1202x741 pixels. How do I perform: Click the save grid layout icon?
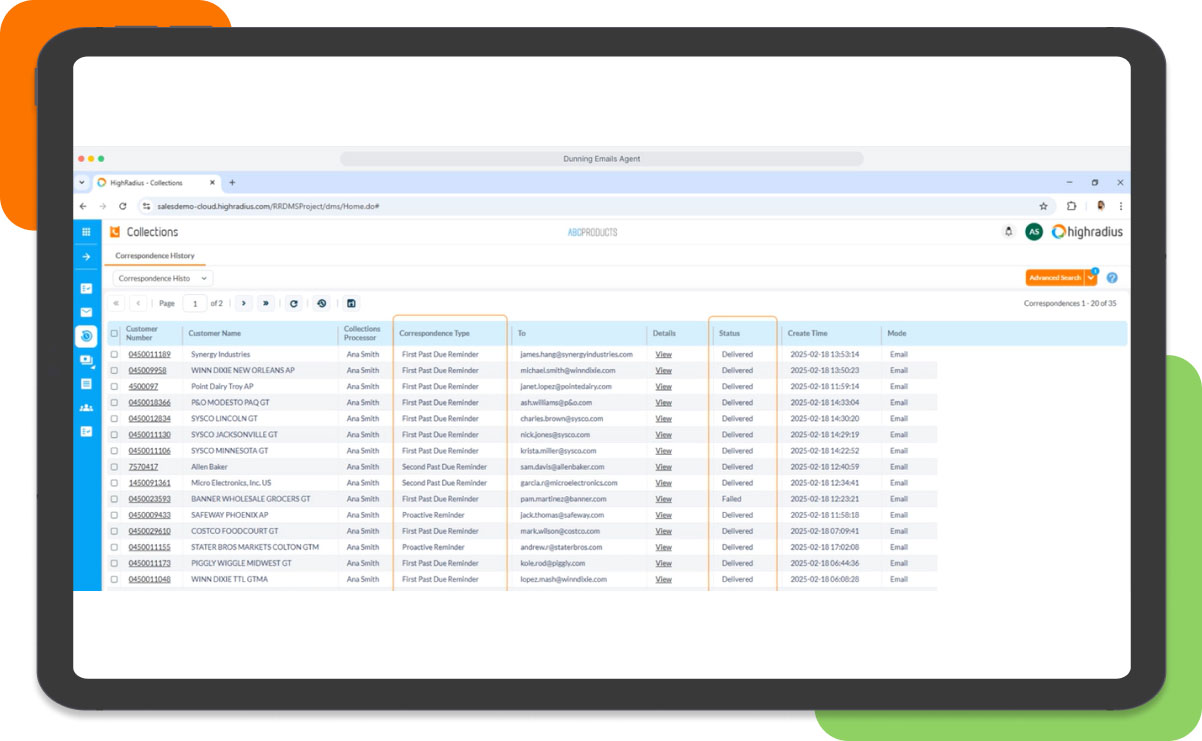(x=351, y=303)
